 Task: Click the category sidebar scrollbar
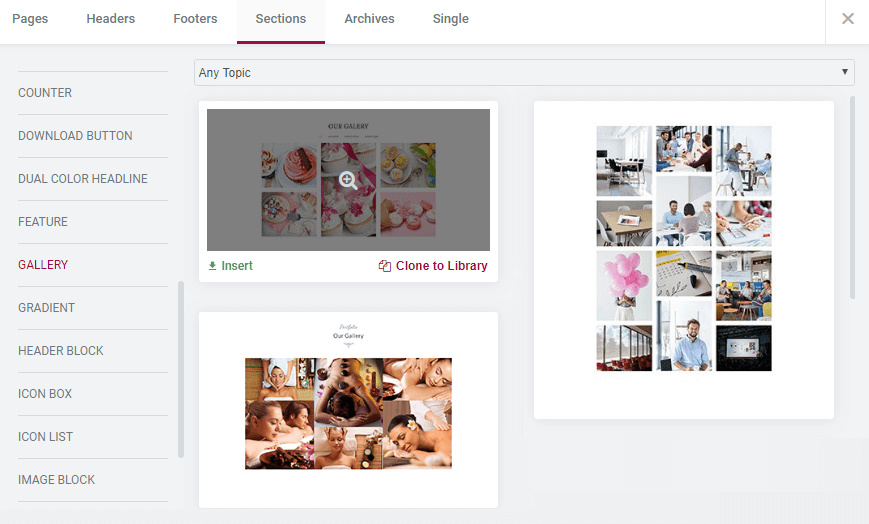181,370
